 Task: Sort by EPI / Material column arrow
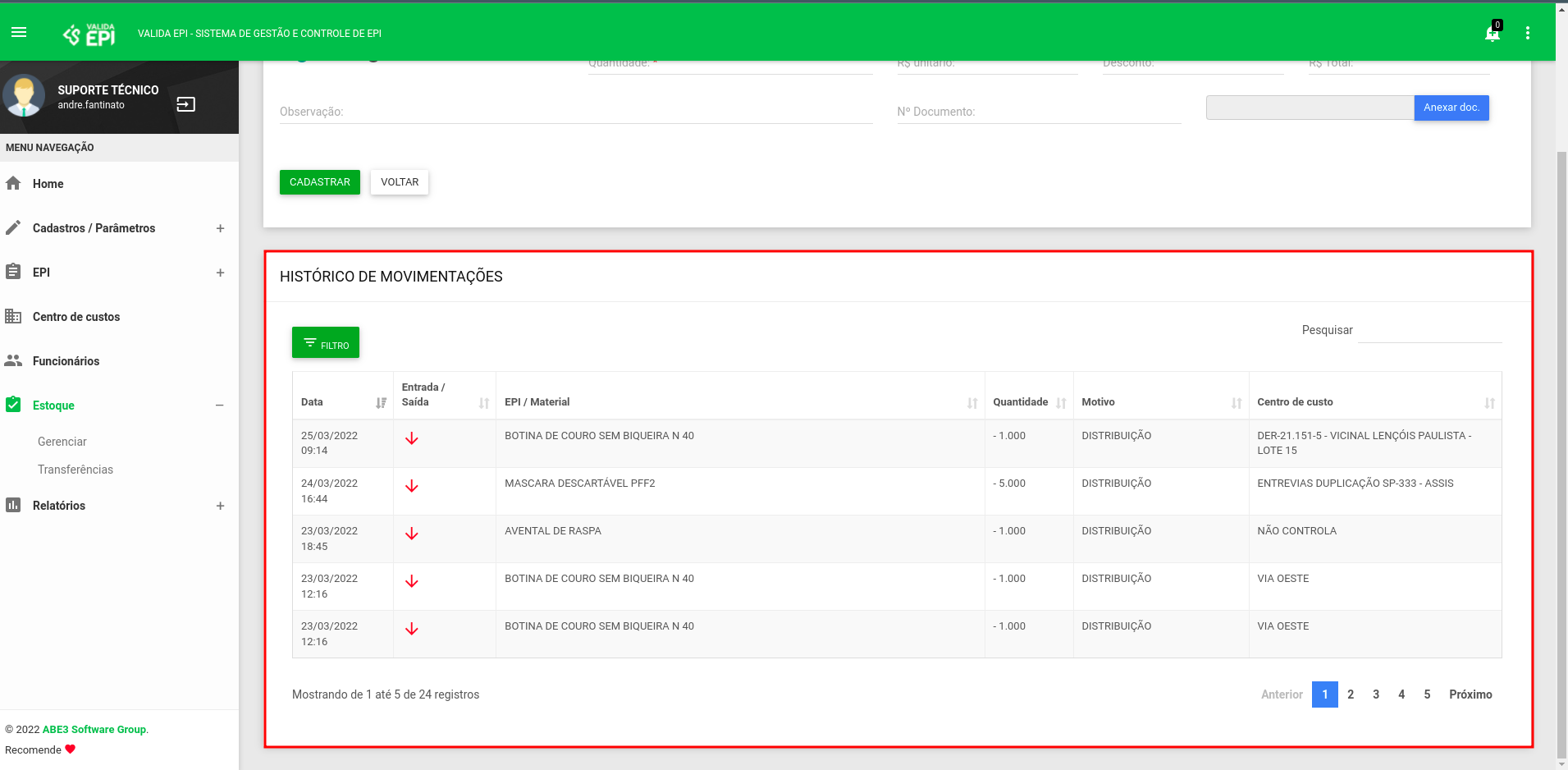tap(972, 403)
